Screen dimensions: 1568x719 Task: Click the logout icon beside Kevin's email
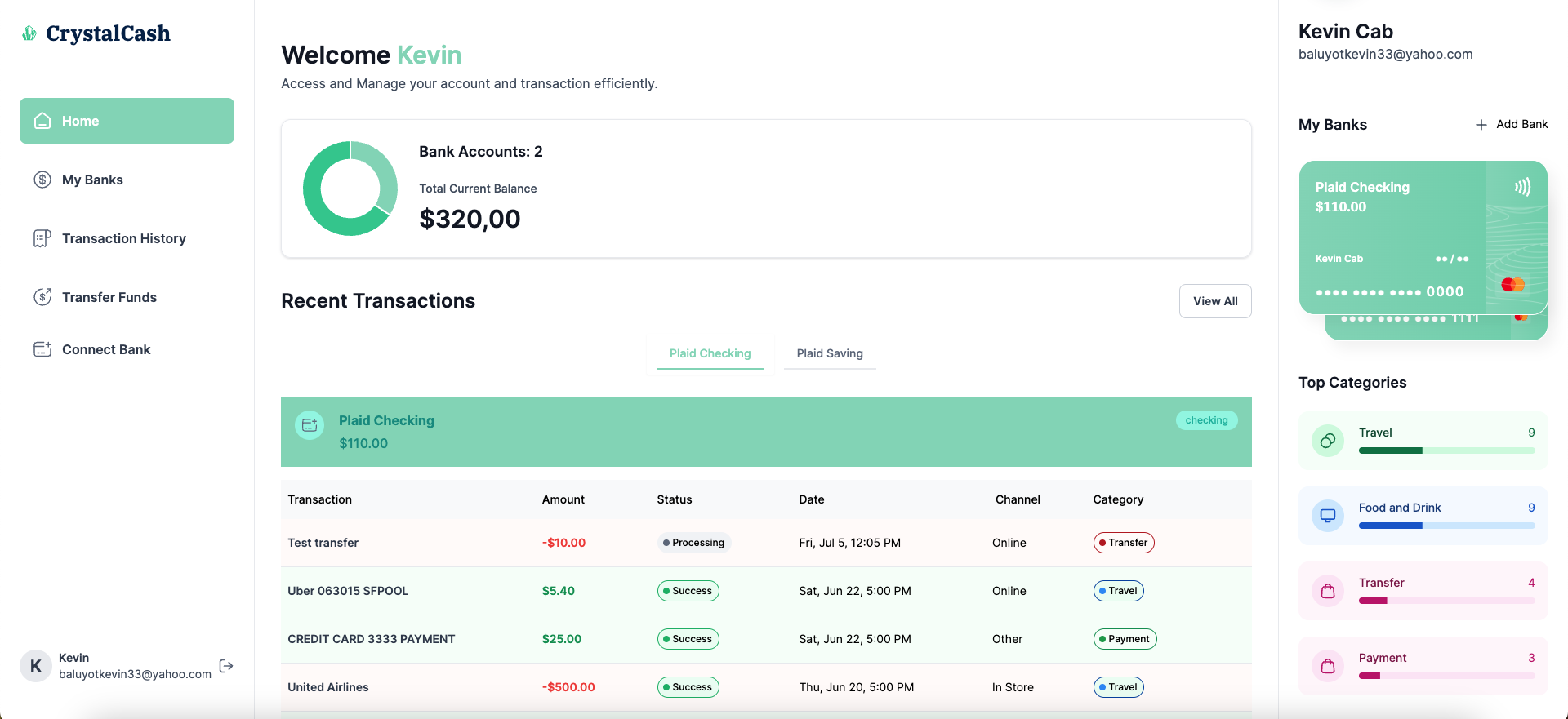[226, 666]
